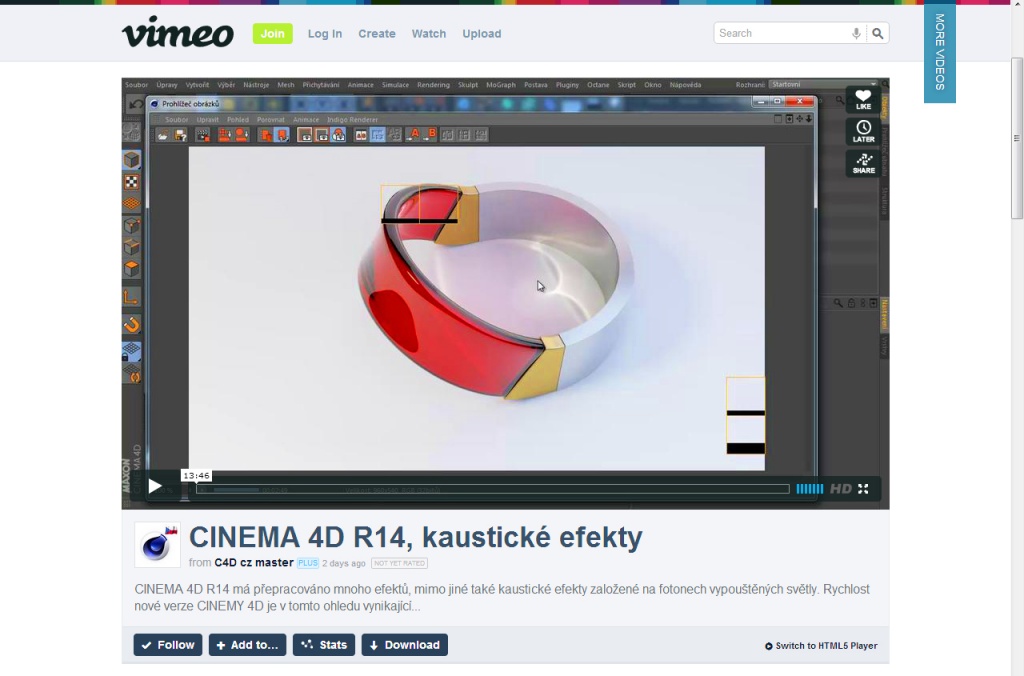
Task: Open the Úpravy menu in the video
Action: click(167, 85)
